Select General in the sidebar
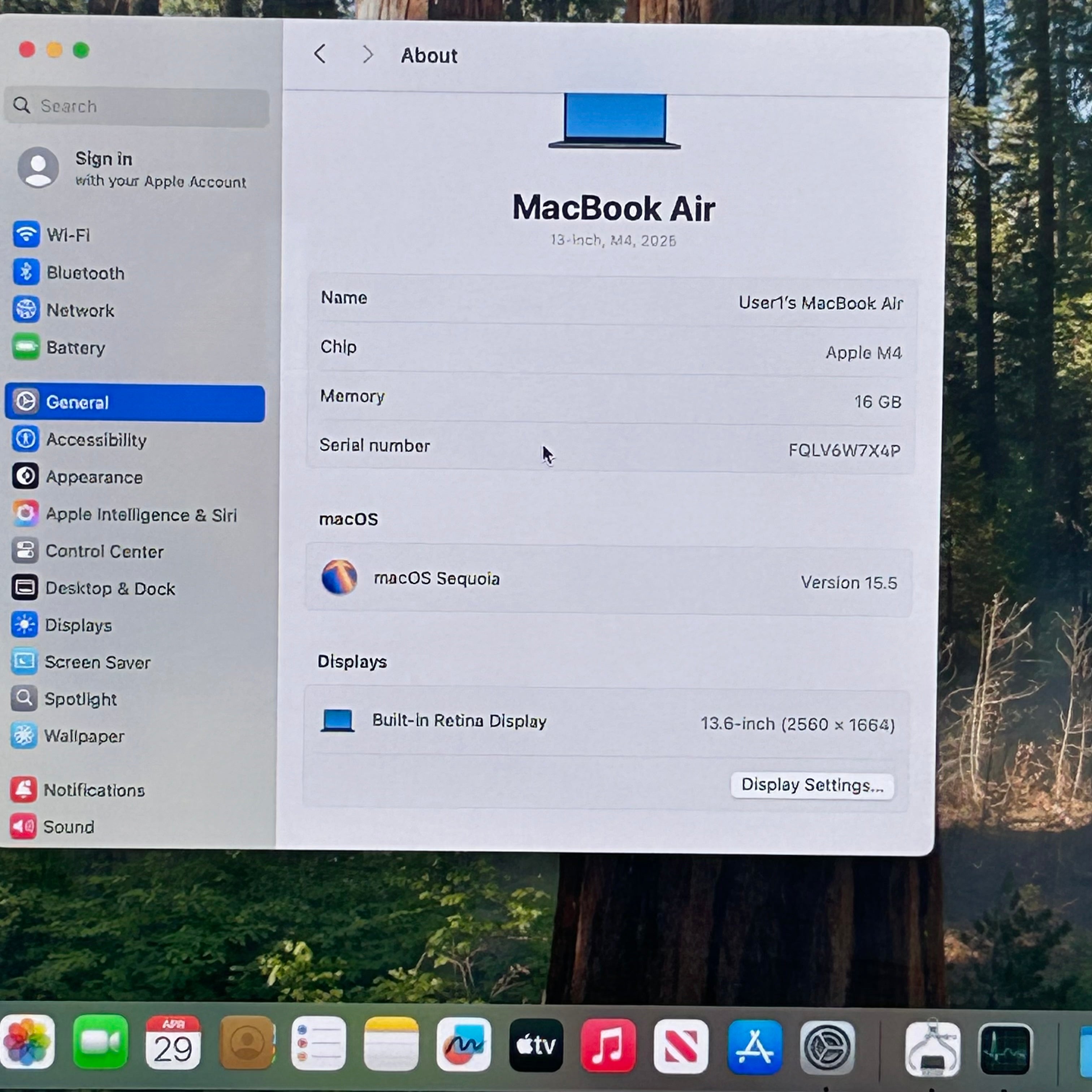Image resolution: width=1092 pixels, height=1092 pixels. [135, 402]
